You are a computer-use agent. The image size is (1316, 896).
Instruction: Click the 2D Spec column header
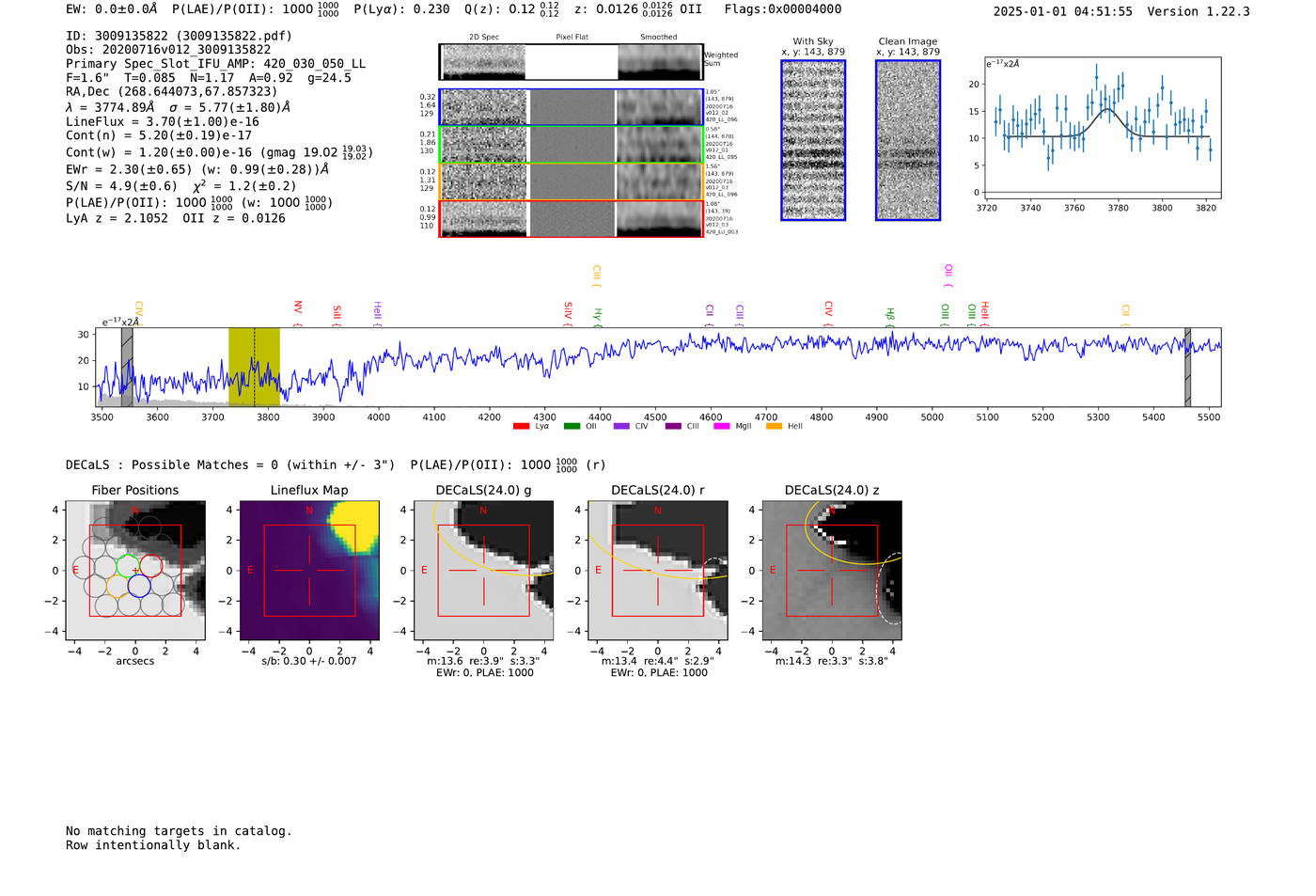484,37
